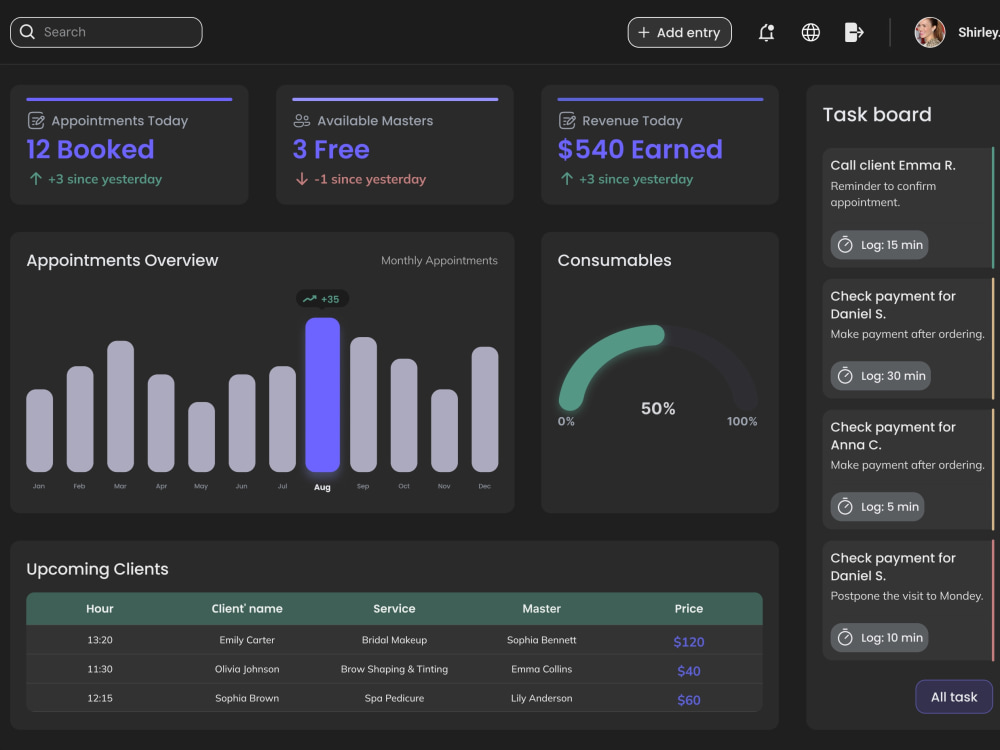Click the logout icon
Viewport: 1000px width, 750px height.
coord(854,33)
